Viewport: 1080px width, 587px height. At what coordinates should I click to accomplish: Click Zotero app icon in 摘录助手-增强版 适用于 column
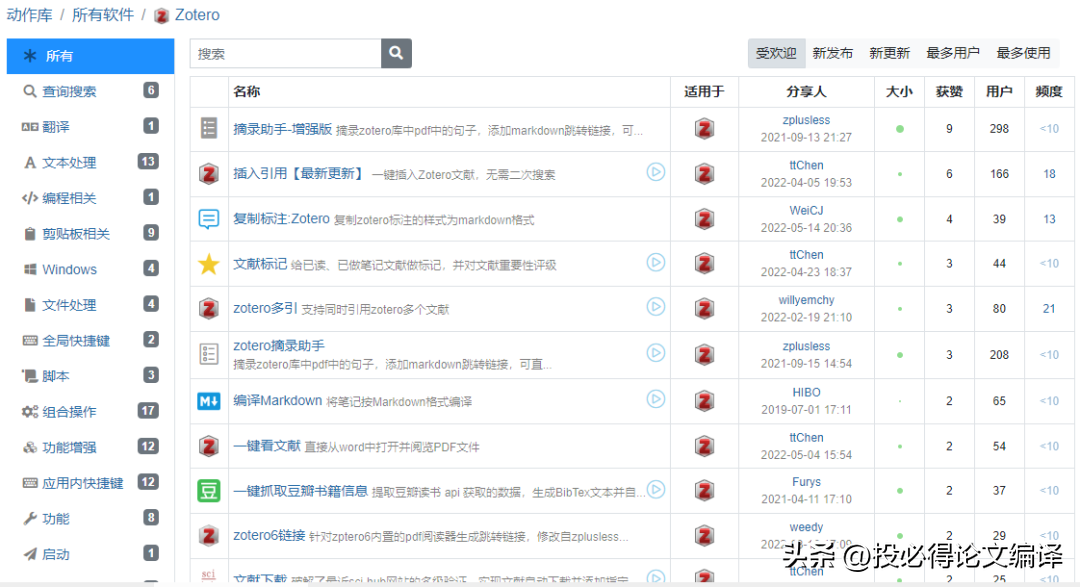[704, 129]
